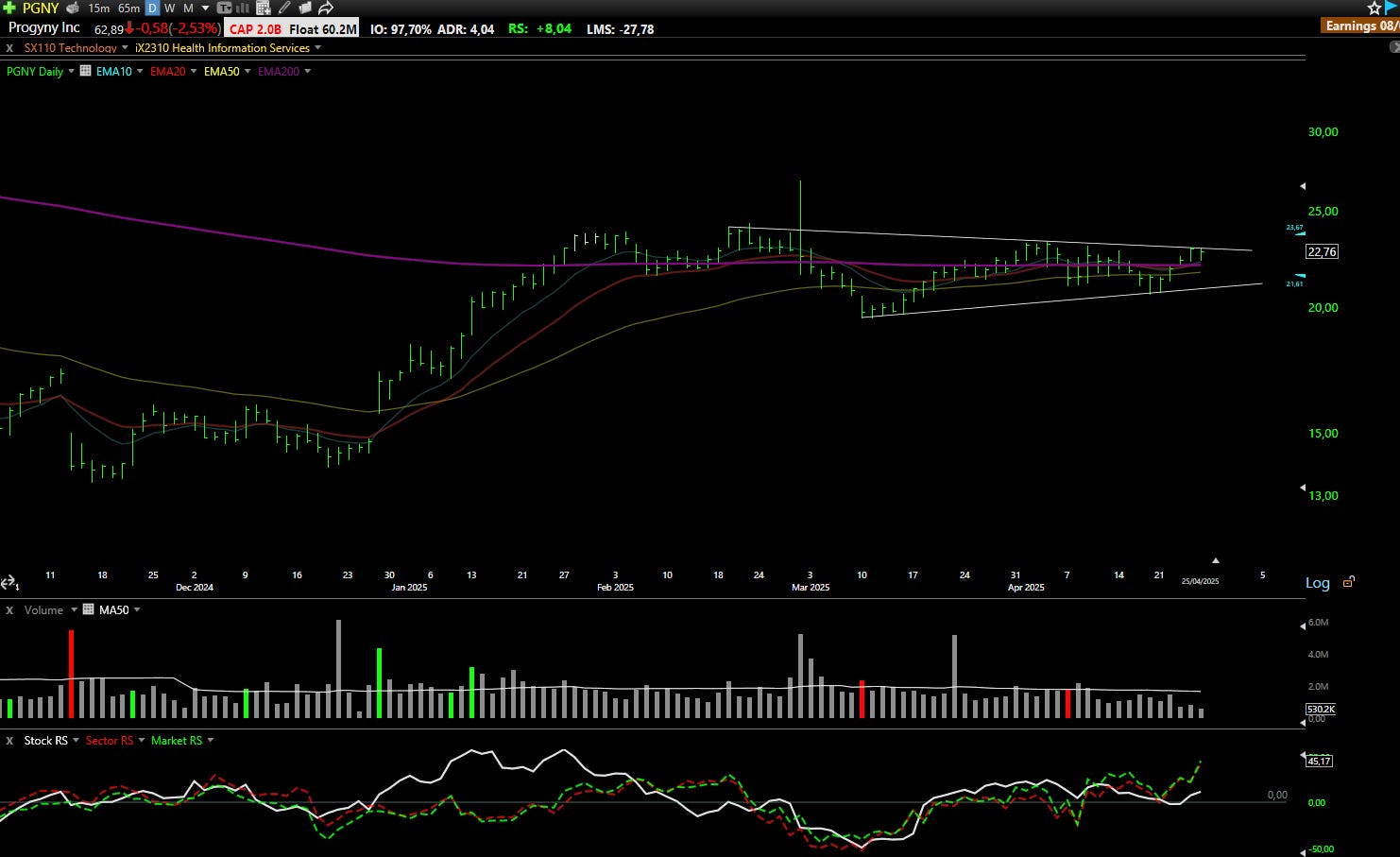Click the green plus add-symbol icon
This screenshot has height=857, width=1400.
pos(9,8)
